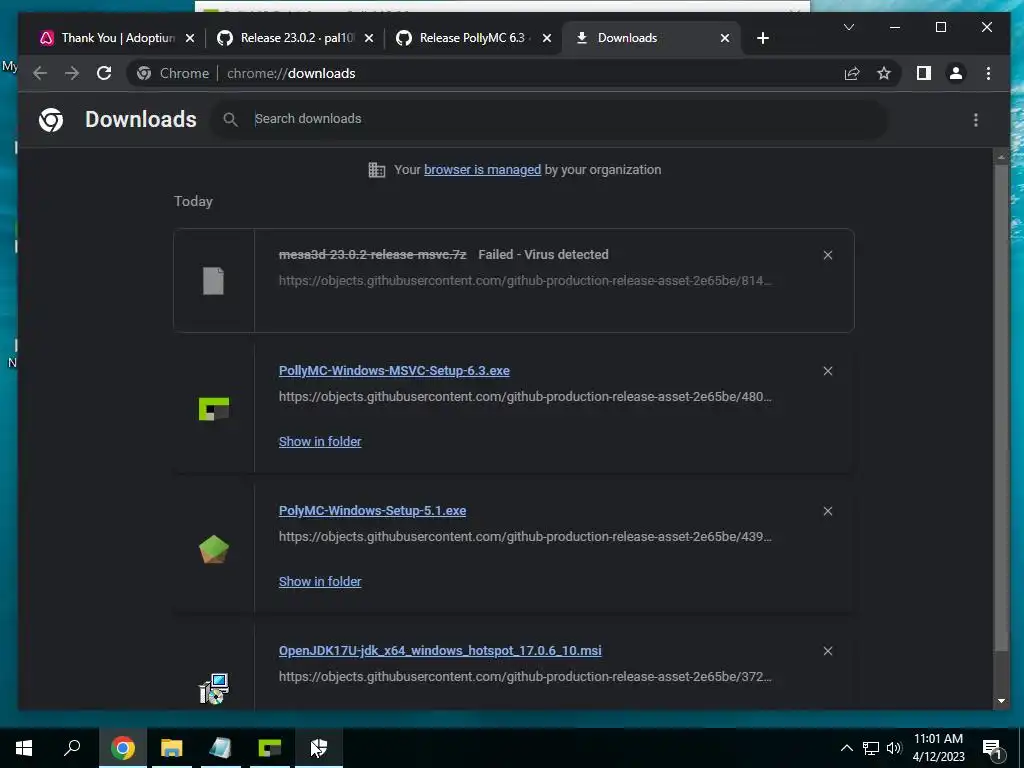Open the Windows Start menu
Viewport: 1024px width, 768px height.
[x=24, y=748]
